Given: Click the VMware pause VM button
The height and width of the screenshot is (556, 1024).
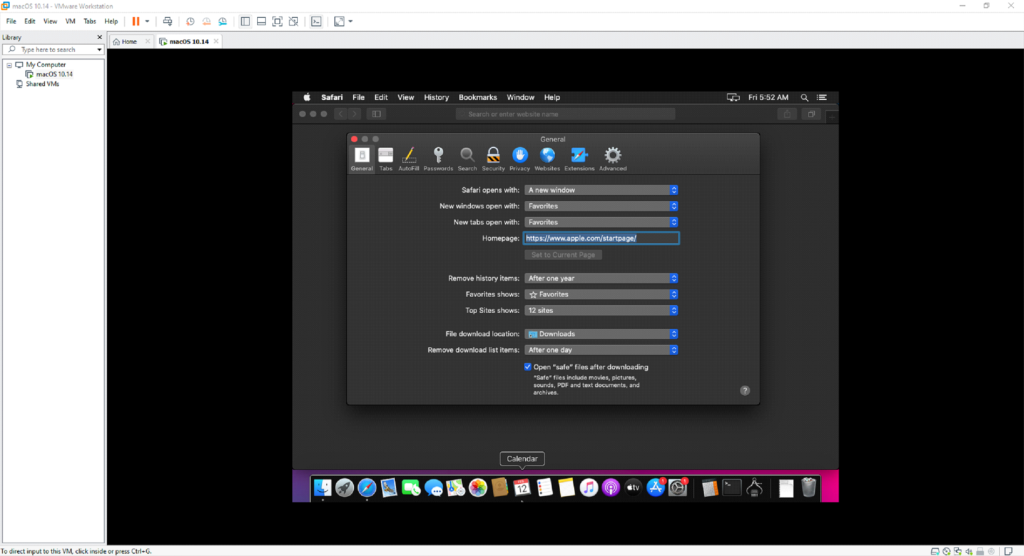Looking at the screenshot, I should (136, 22).
